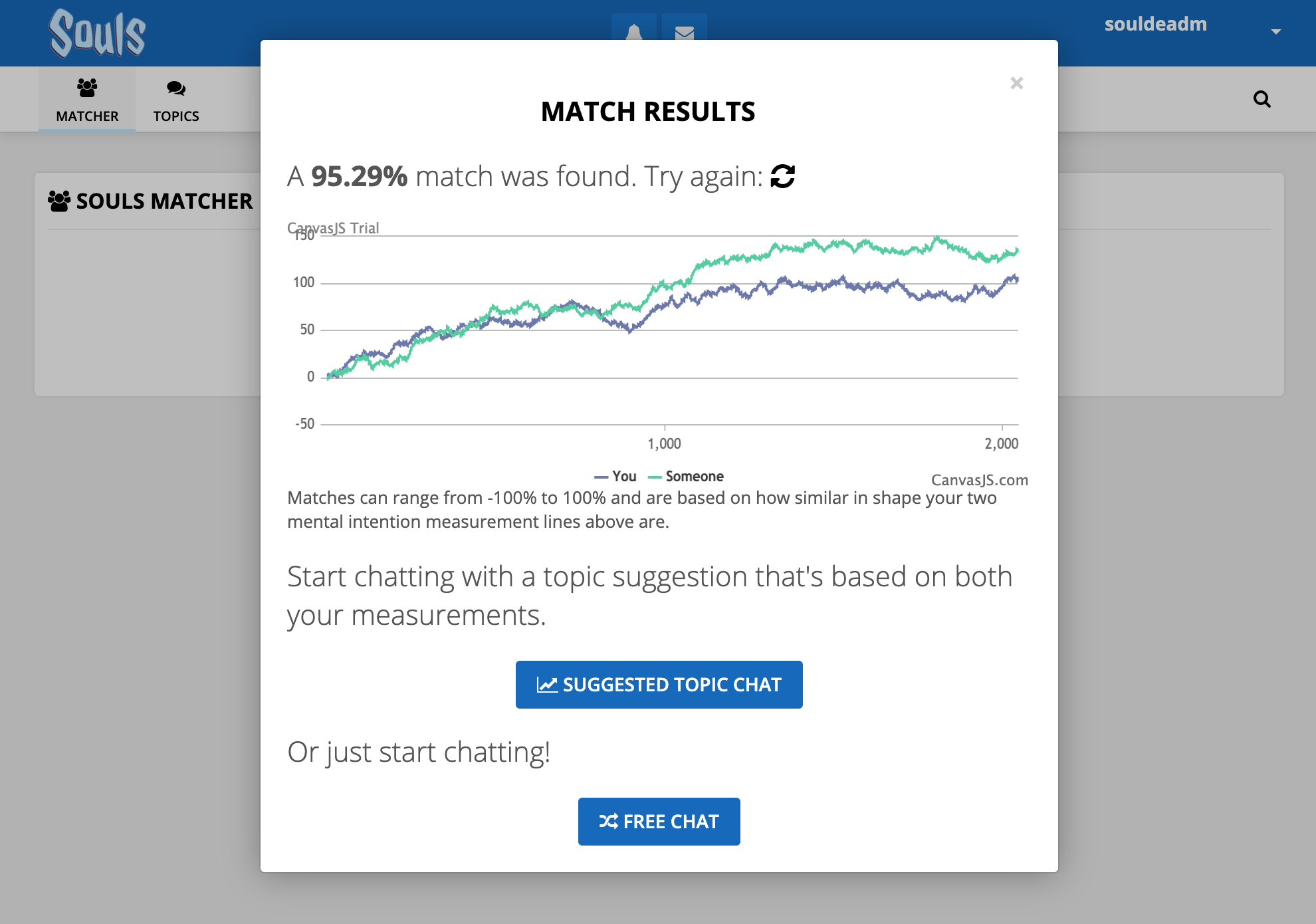Open the CanvasJS.com credit link

pyautogui.click(x=980, y=480)
